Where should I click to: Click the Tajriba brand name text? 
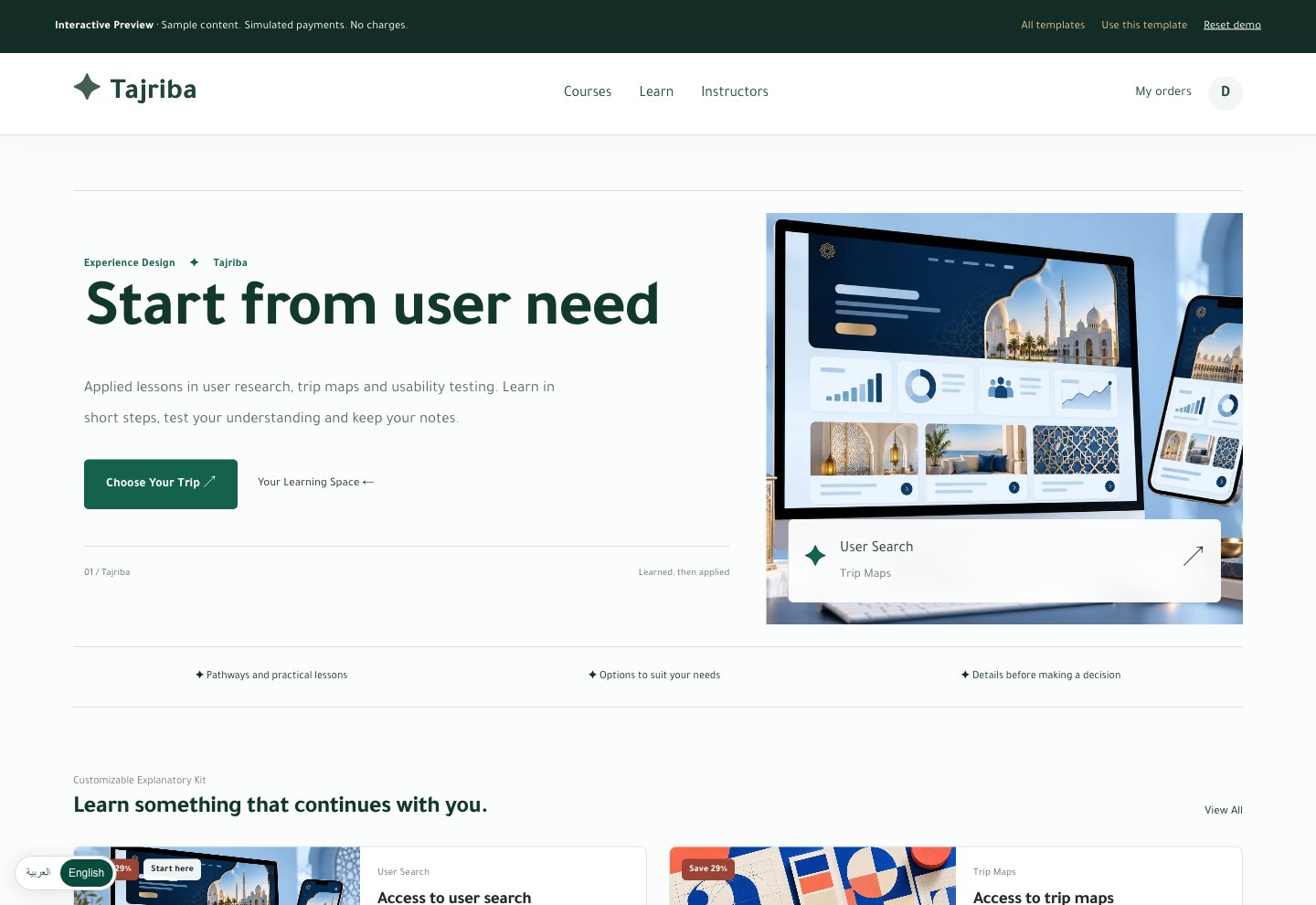click(153, 90)
